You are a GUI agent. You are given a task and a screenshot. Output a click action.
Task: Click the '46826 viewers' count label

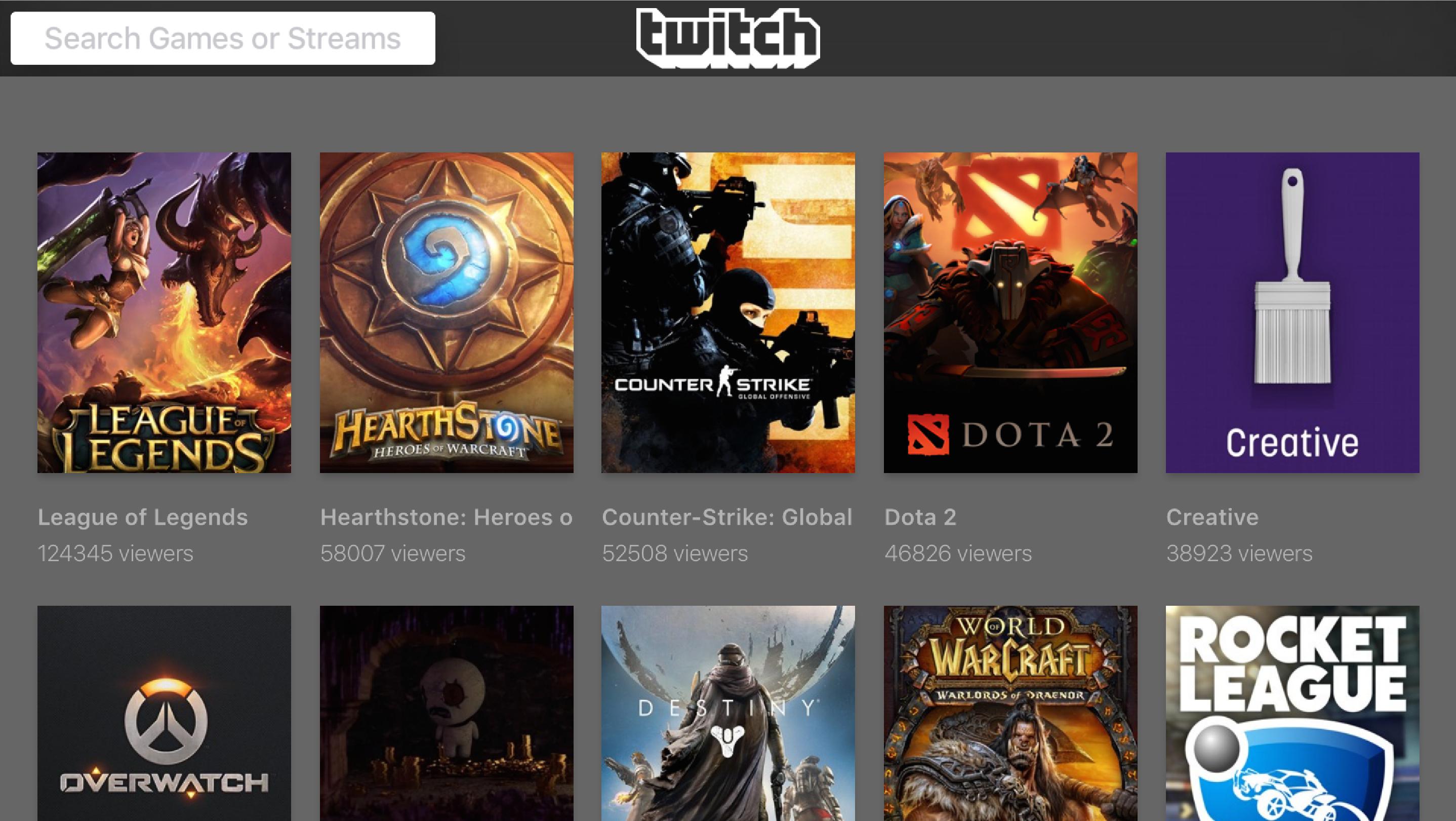958,553
